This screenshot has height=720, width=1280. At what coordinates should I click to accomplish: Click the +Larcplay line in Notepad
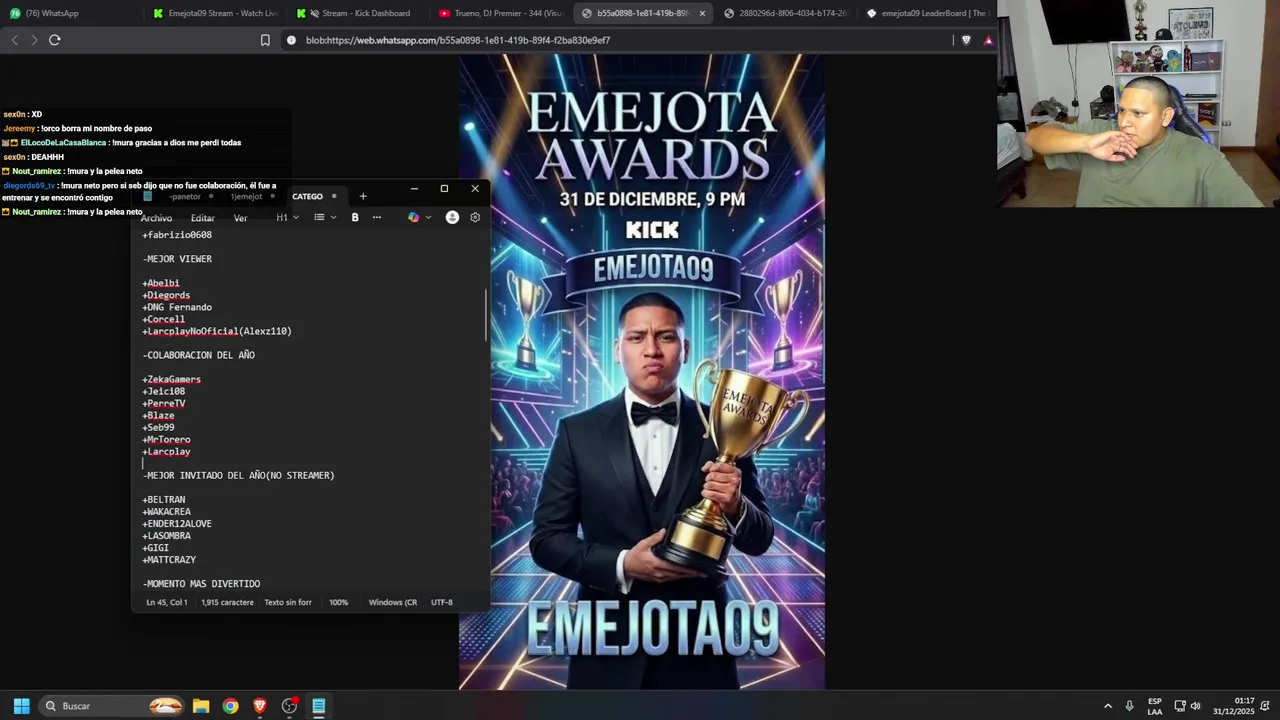(167, 451)
